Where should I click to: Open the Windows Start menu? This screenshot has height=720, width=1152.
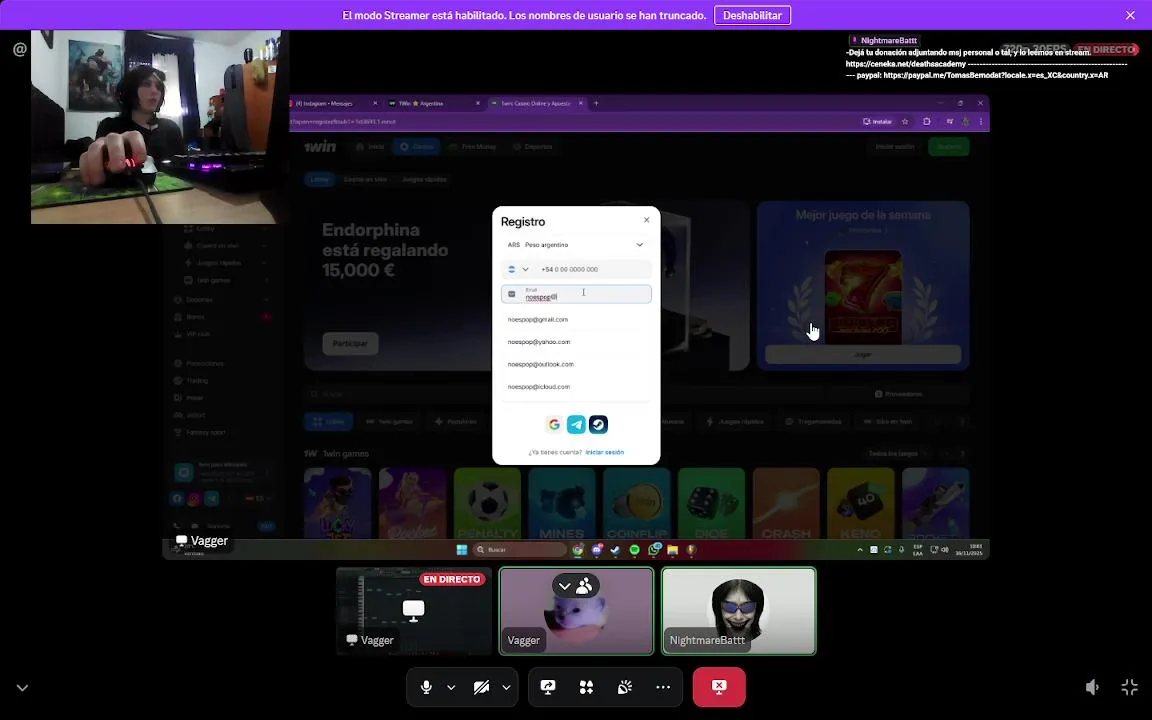(461, 550)
